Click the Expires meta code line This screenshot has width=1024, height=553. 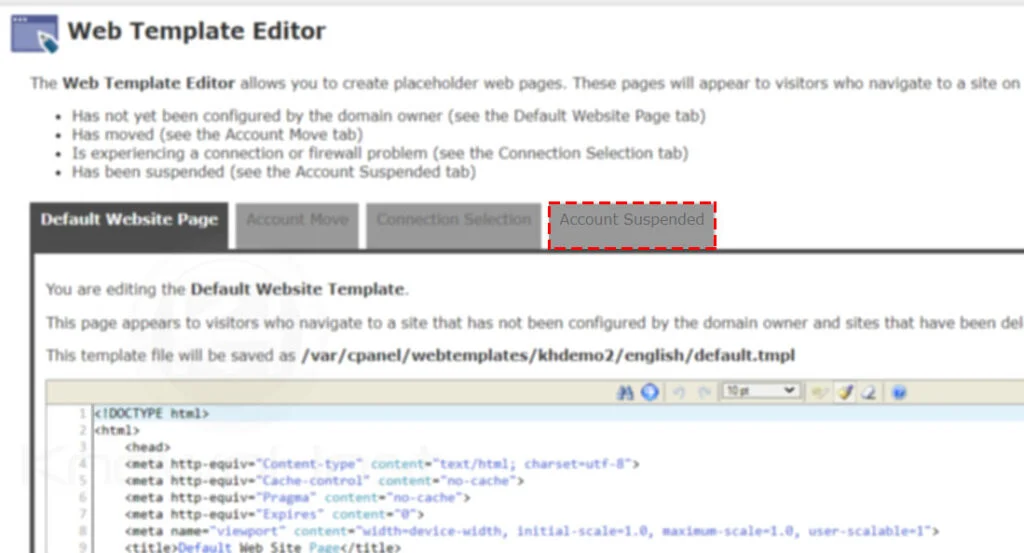click(x=274, y=514)
